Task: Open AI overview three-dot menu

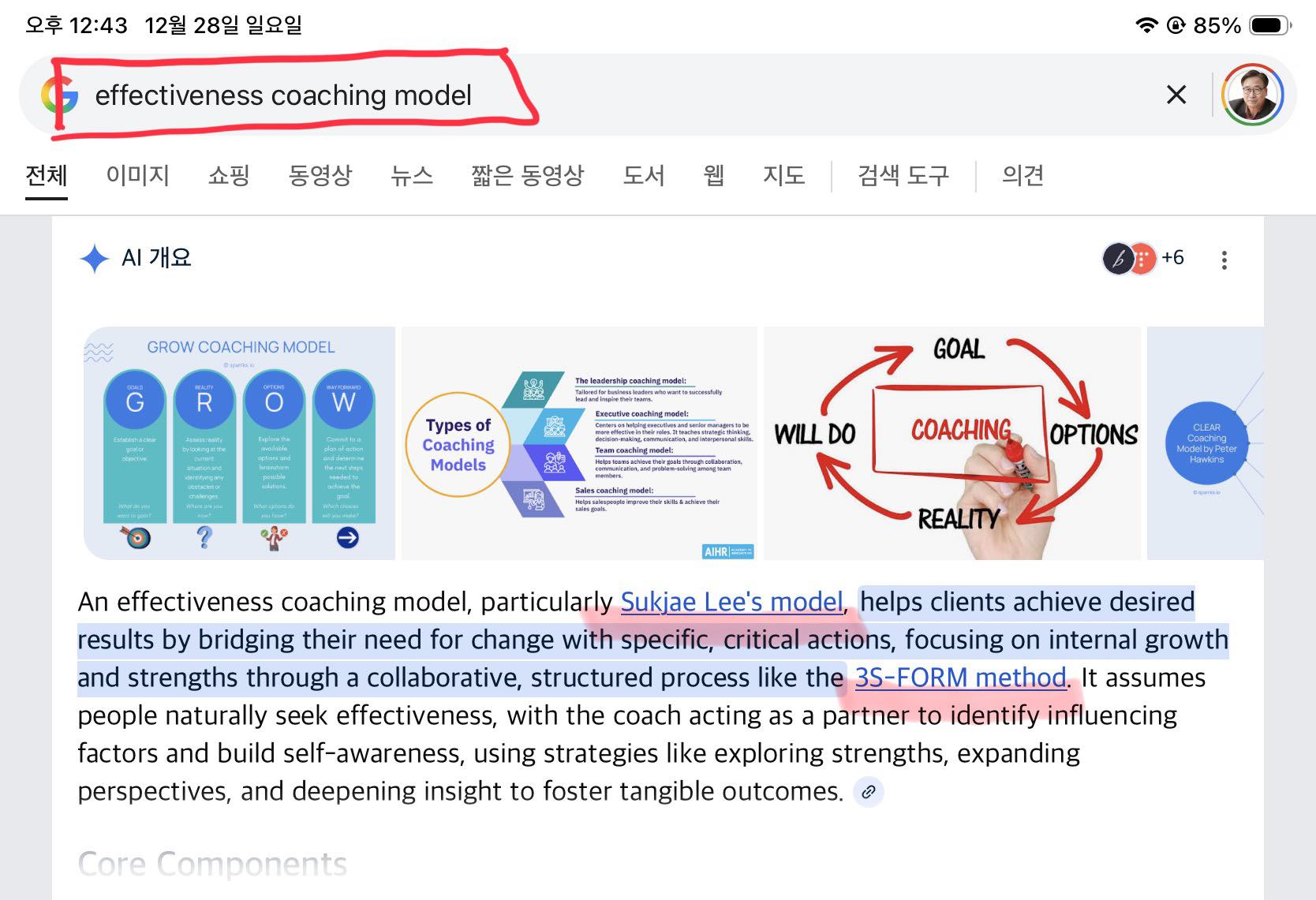Action: click(1224, 260)
